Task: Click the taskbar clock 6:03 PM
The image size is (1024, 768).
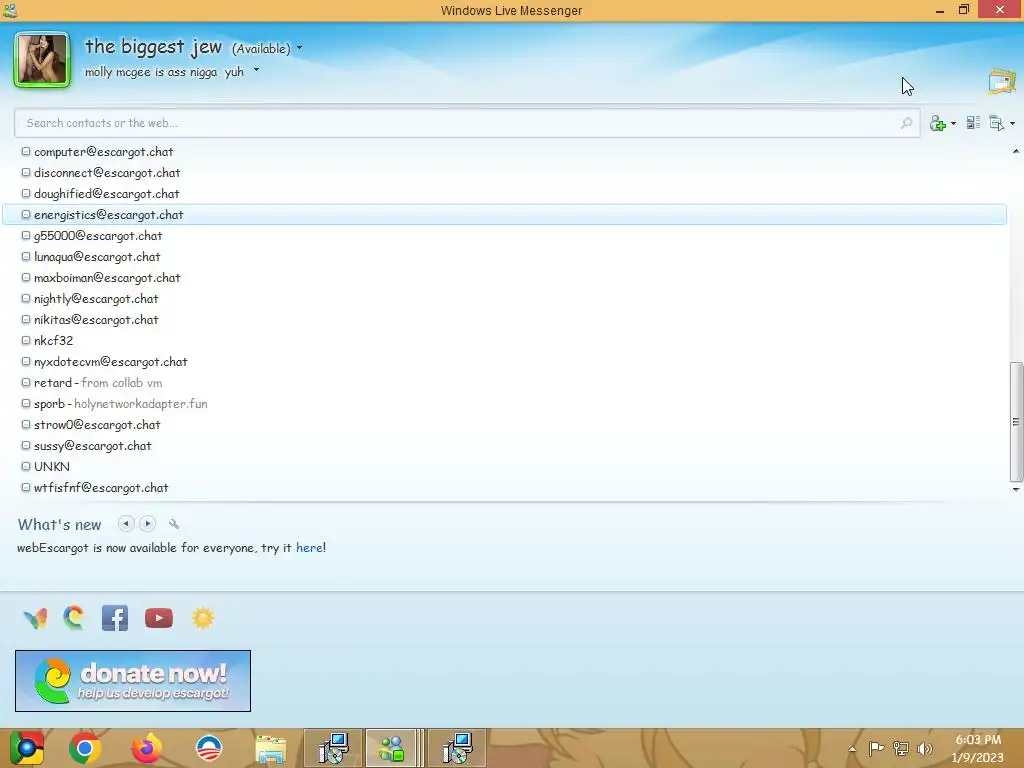Action: click(x=978, y=748)
